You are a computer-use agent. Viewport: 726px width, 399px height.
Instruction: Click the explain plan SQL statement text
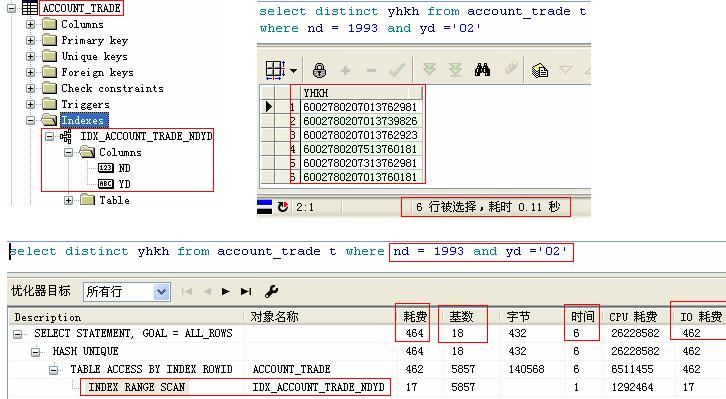pyautogui.click(x=288, y=251)
